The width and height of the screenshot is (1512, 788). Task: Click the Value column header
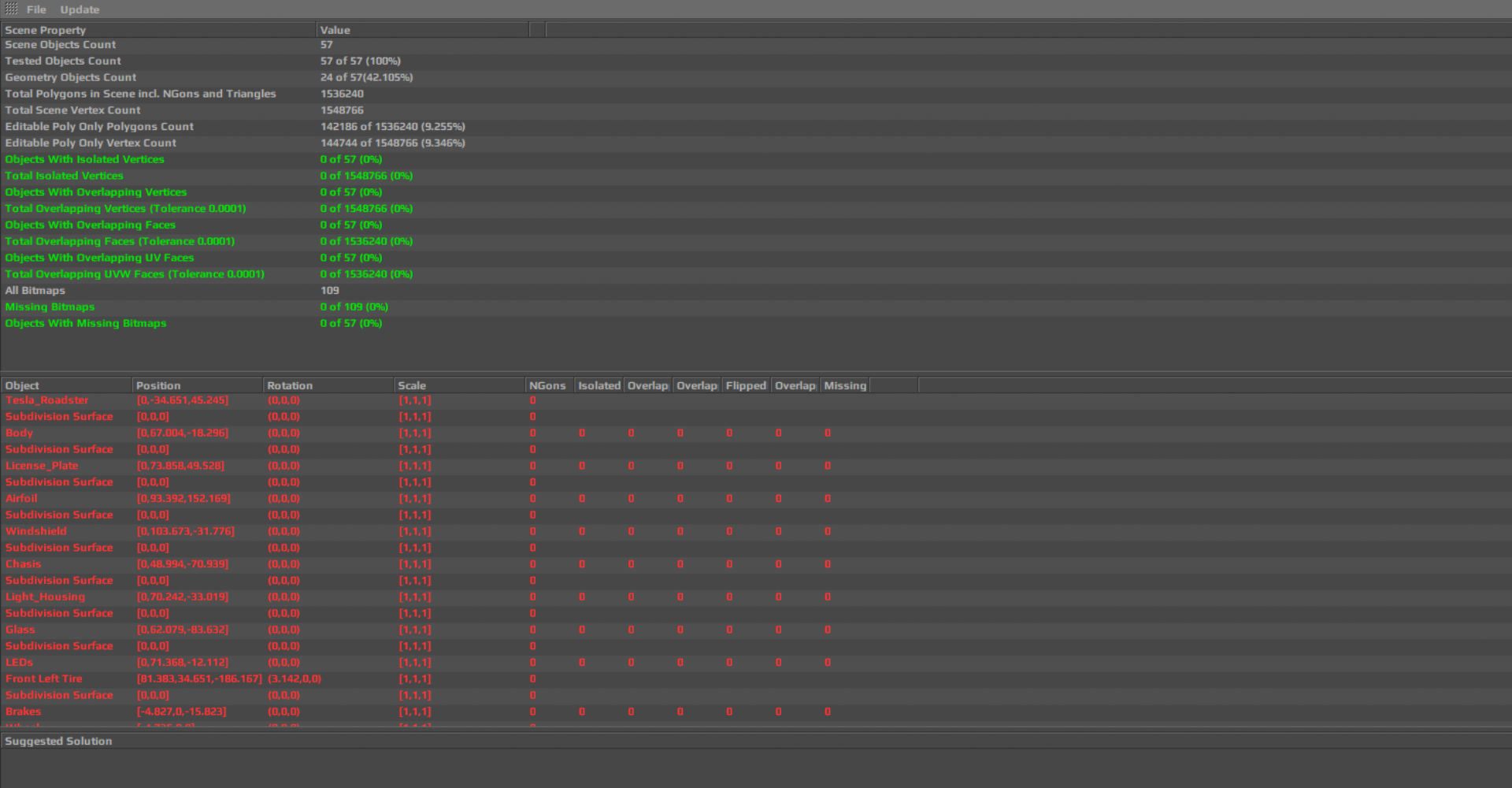(423, 30)
